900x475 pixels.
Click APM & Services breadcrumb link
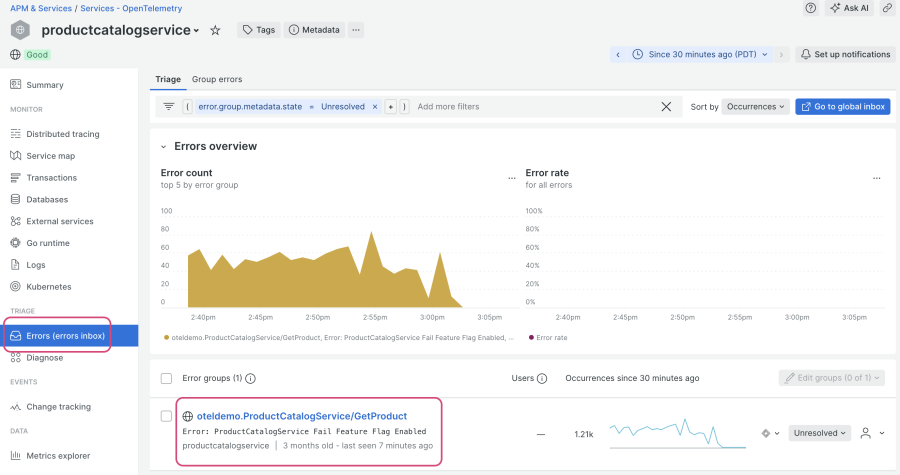pos(41,8)
